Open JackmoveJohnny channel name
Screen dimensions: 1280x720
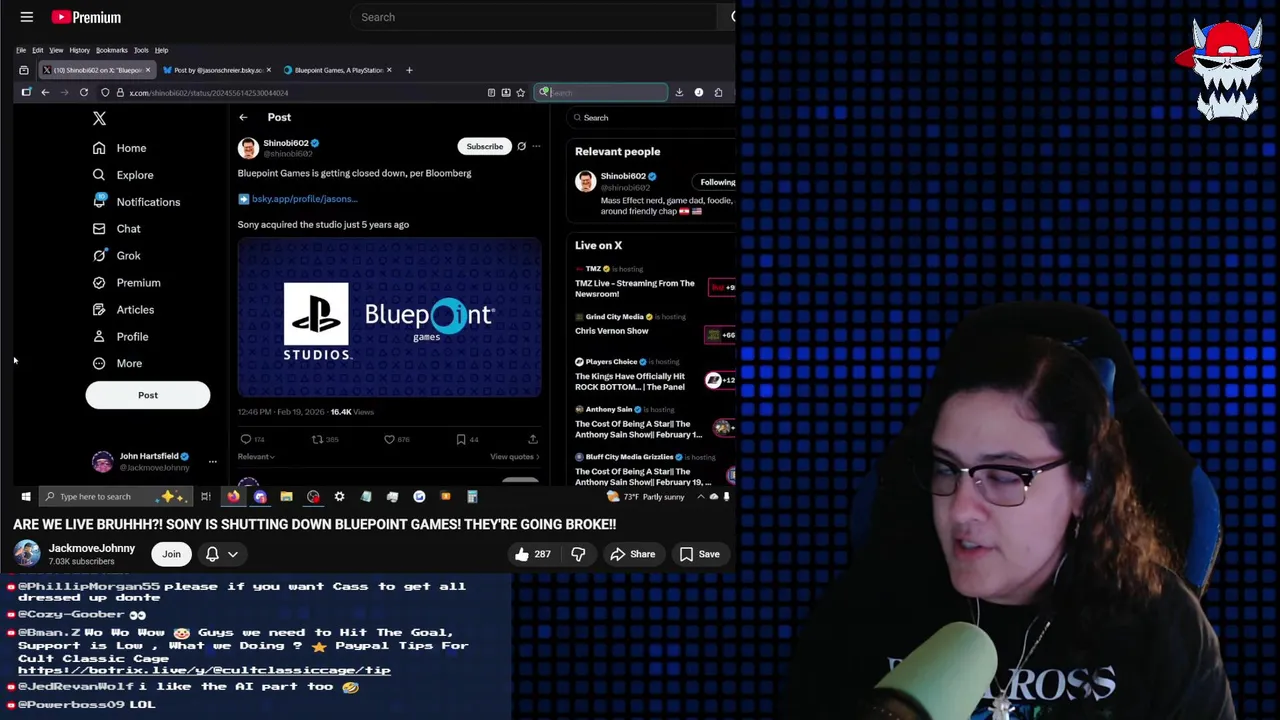coord(92,548)
